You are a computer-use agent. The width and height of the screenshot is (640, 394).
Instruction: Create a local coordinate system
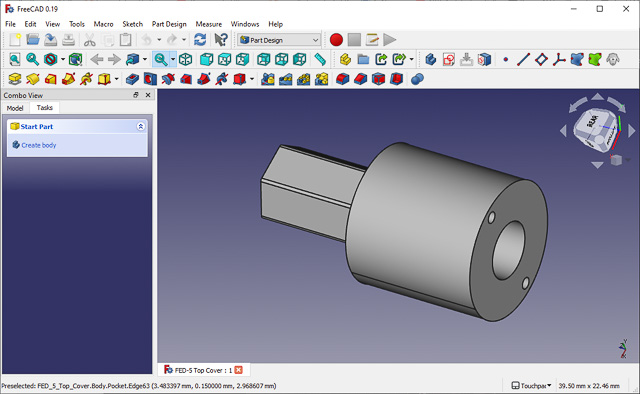[559, 60]
